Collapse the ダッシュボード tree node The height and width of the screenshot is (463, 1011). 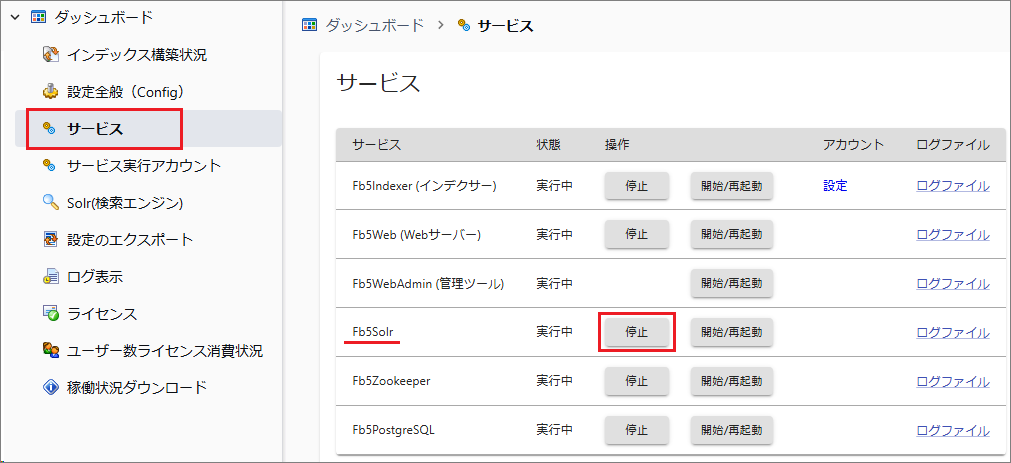point(15,17)
